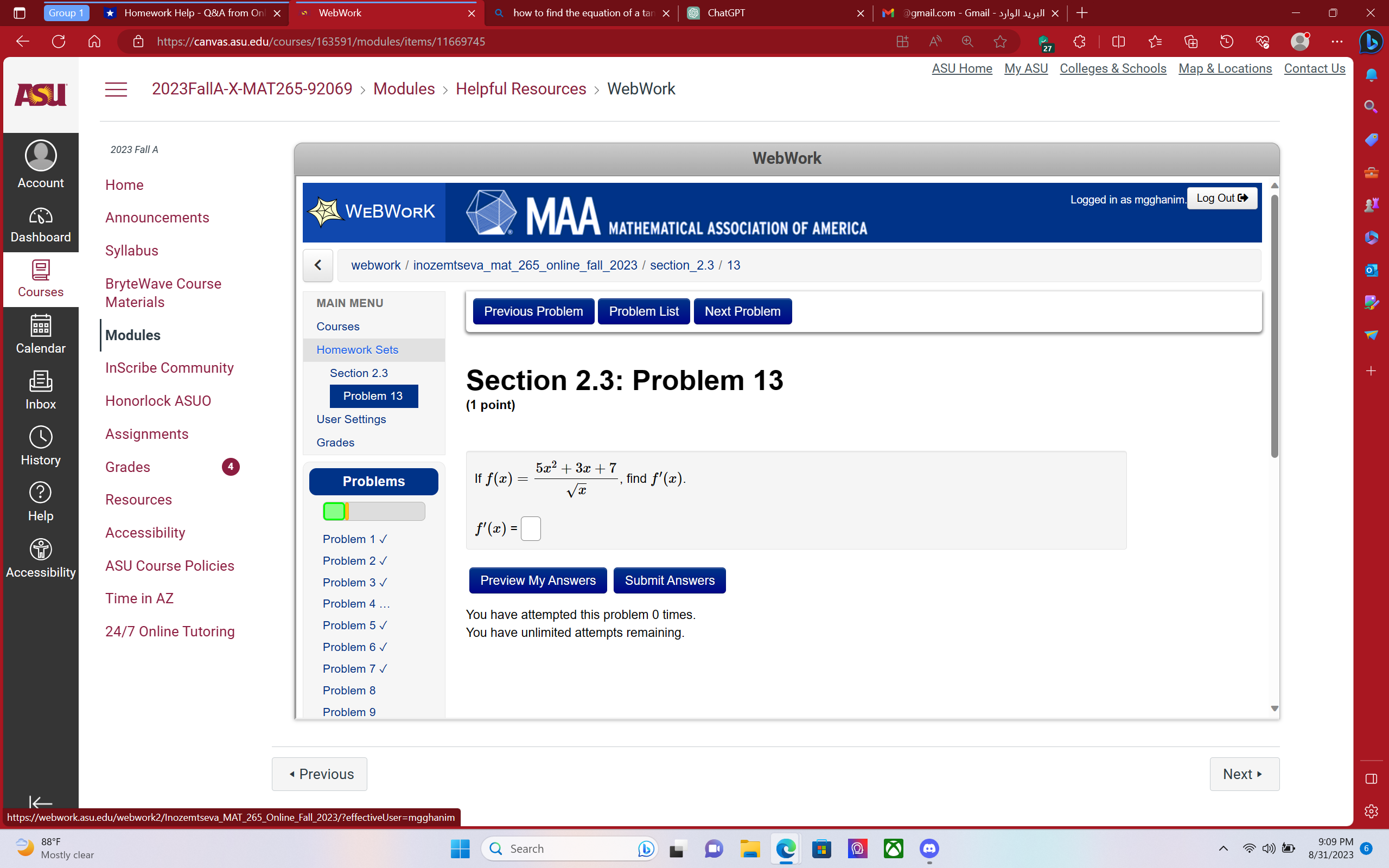Click the Submit Answers button

tap(669, 580)
